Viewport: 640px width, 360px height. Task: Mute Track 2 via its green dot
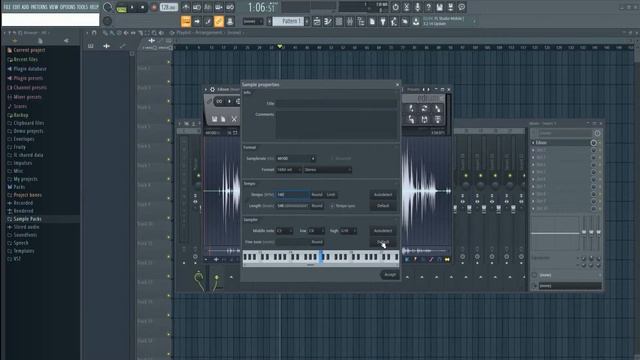click(169, 82)
